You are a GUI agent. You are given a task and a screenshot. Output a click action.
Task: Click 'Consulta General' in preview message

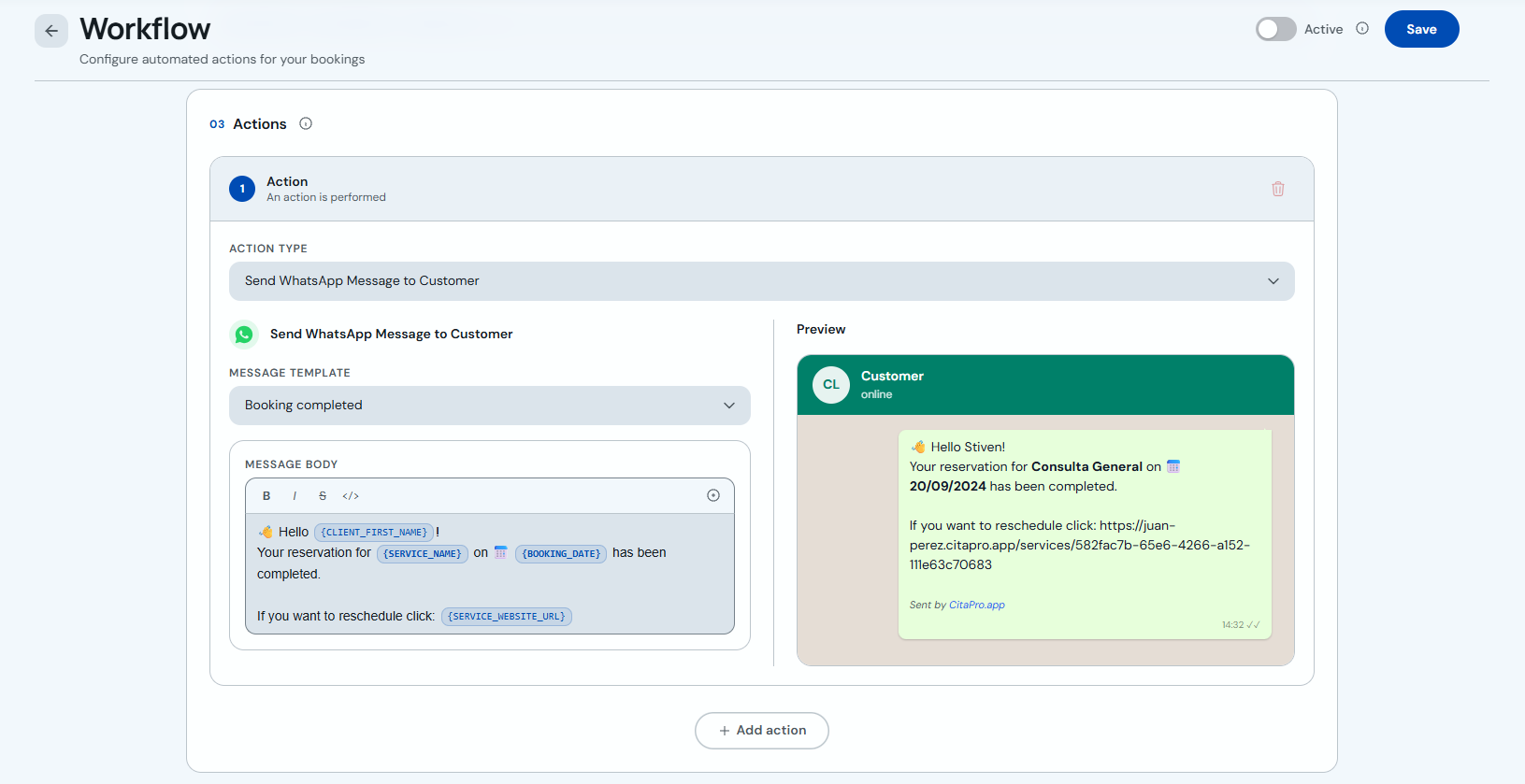pyautogui.click(x=1086, y=466)
